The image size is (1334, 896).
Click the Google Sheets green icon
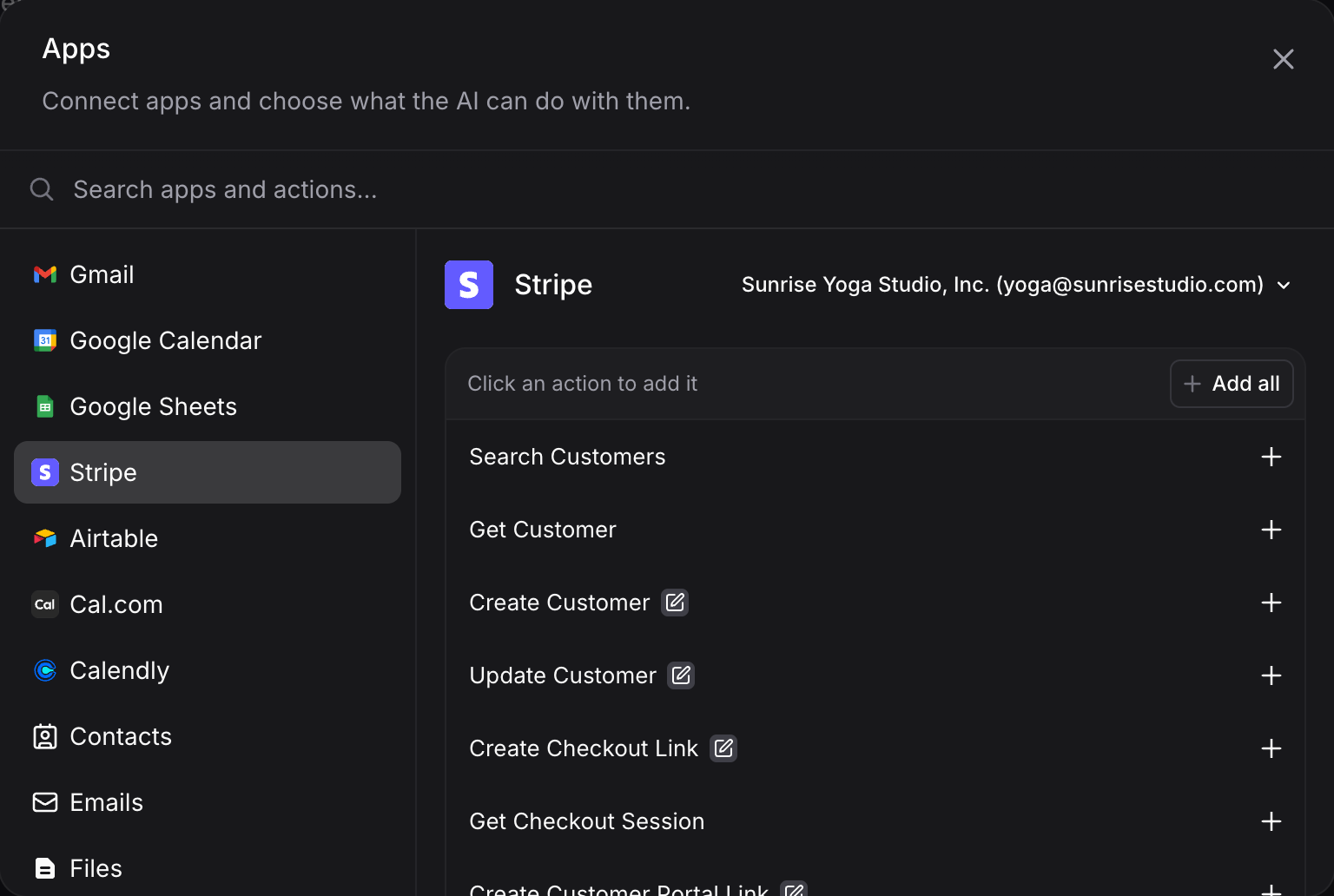tap(45, 406)
